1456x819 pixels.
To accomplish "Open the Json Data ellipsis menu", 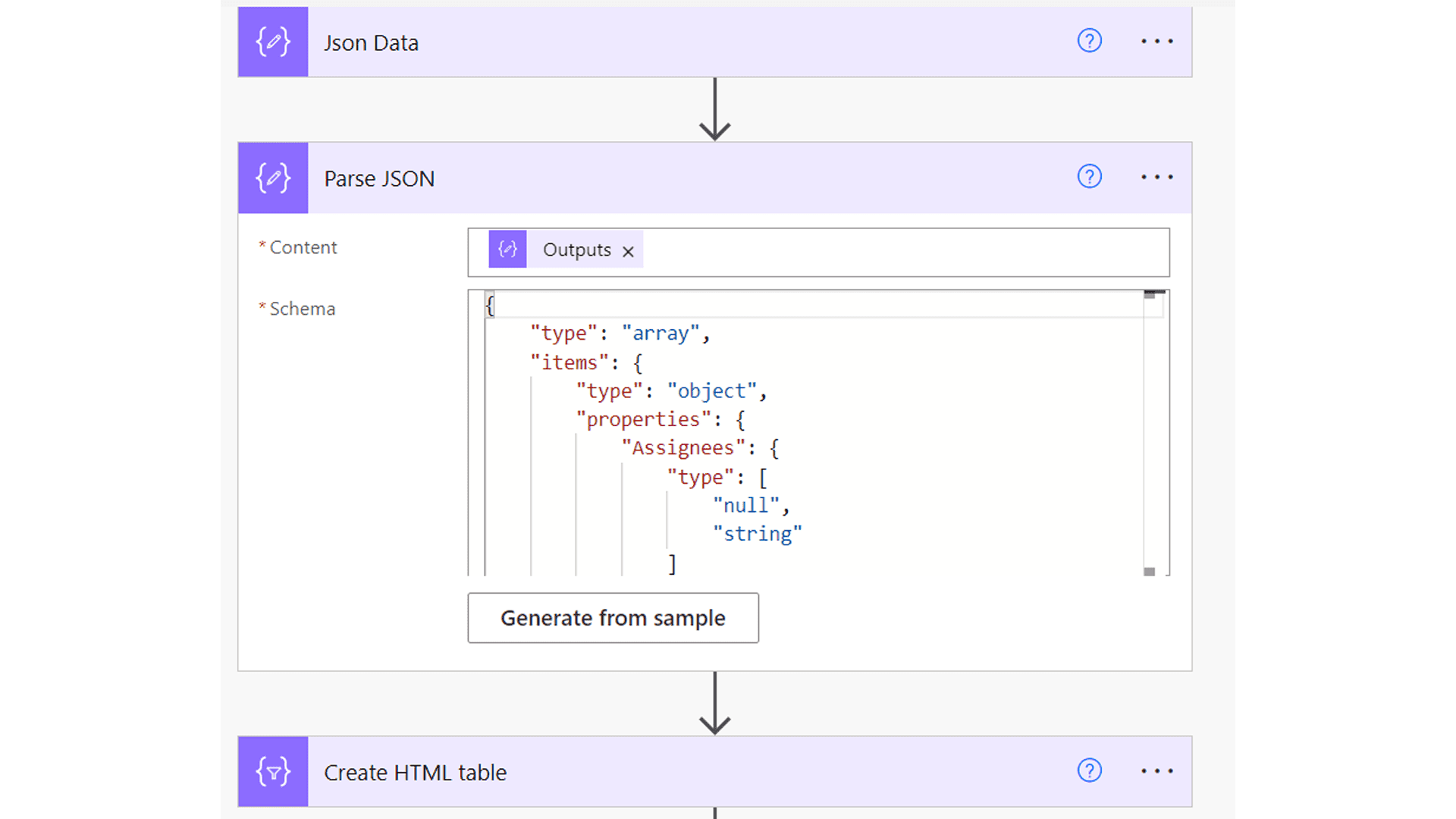I will (x=1156, y=41).
